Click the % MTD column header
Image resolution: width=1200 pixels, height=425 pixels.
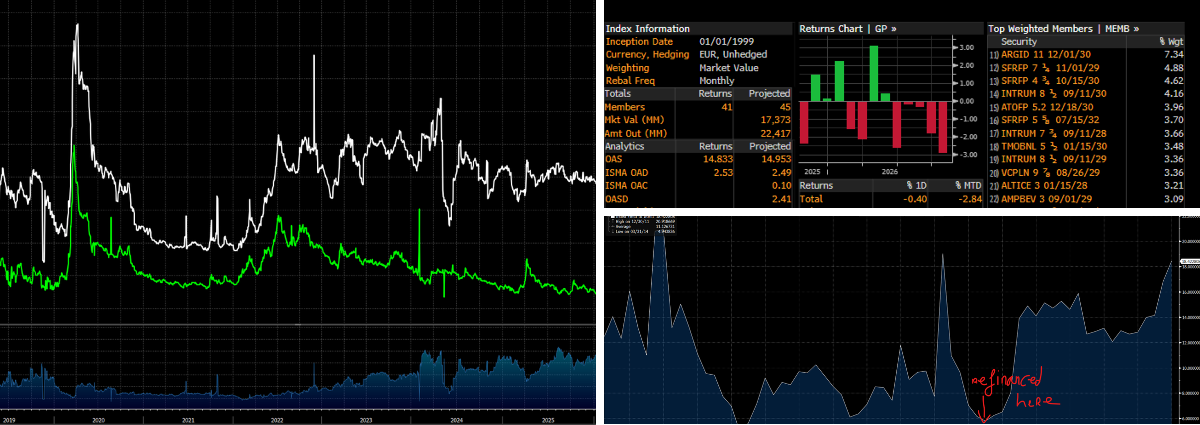(969, 186)
